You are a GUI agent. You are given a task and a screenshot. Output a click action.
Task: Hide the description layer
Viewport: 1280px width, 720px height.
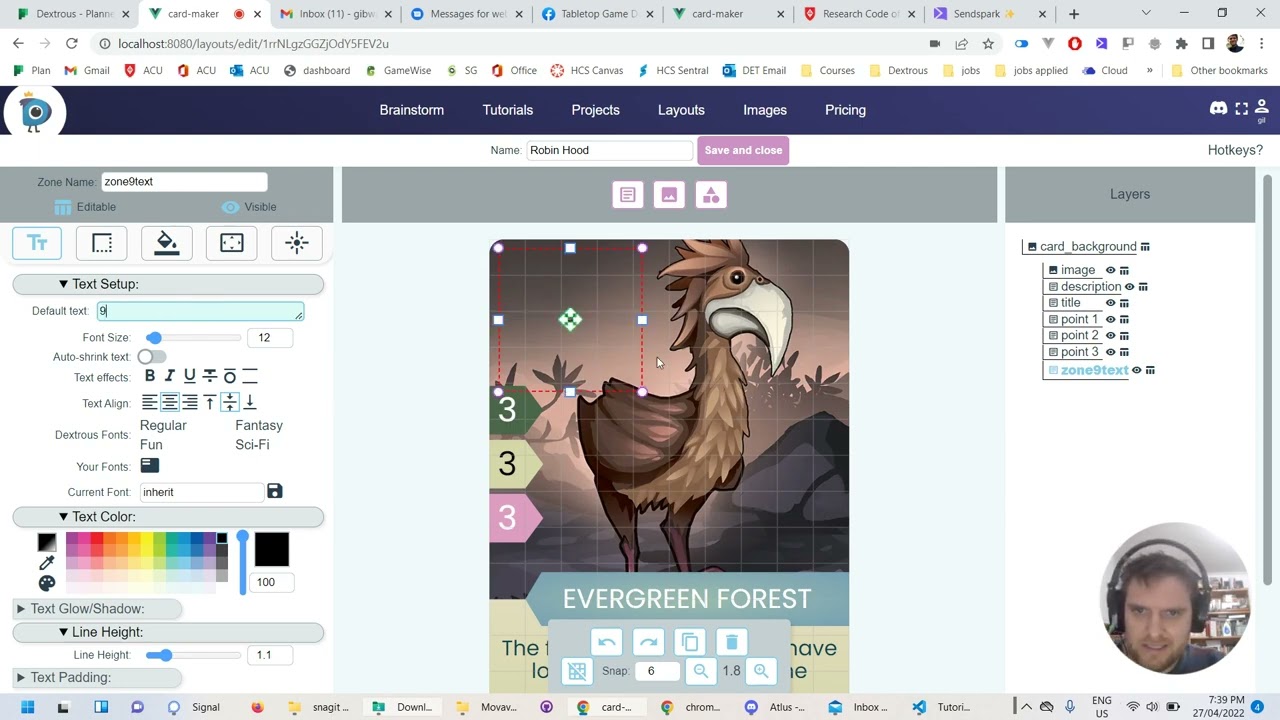1130,287
